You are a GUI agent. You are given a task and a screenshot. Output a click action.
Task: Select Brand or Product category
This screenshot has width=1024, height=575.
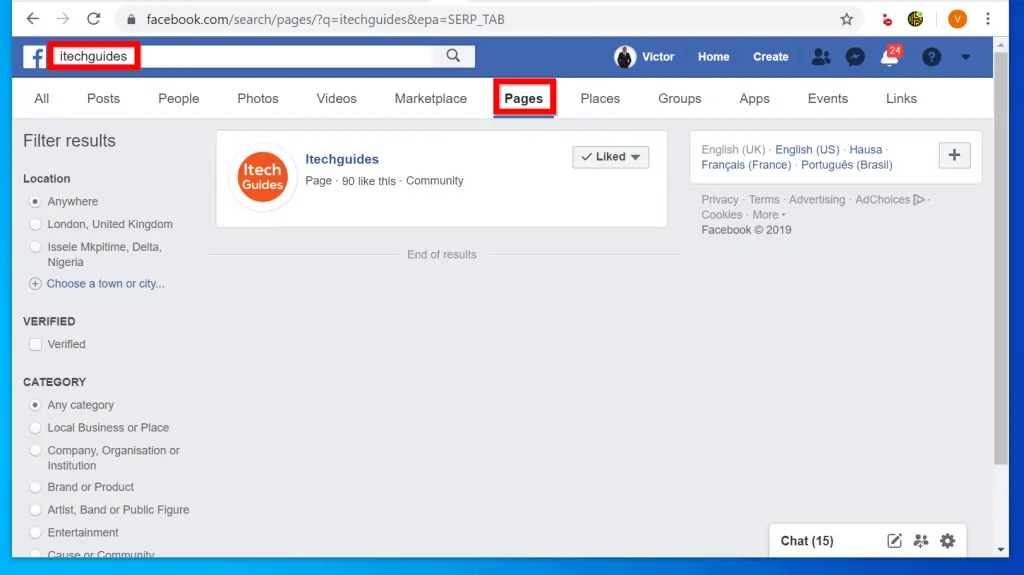[35, 487]
